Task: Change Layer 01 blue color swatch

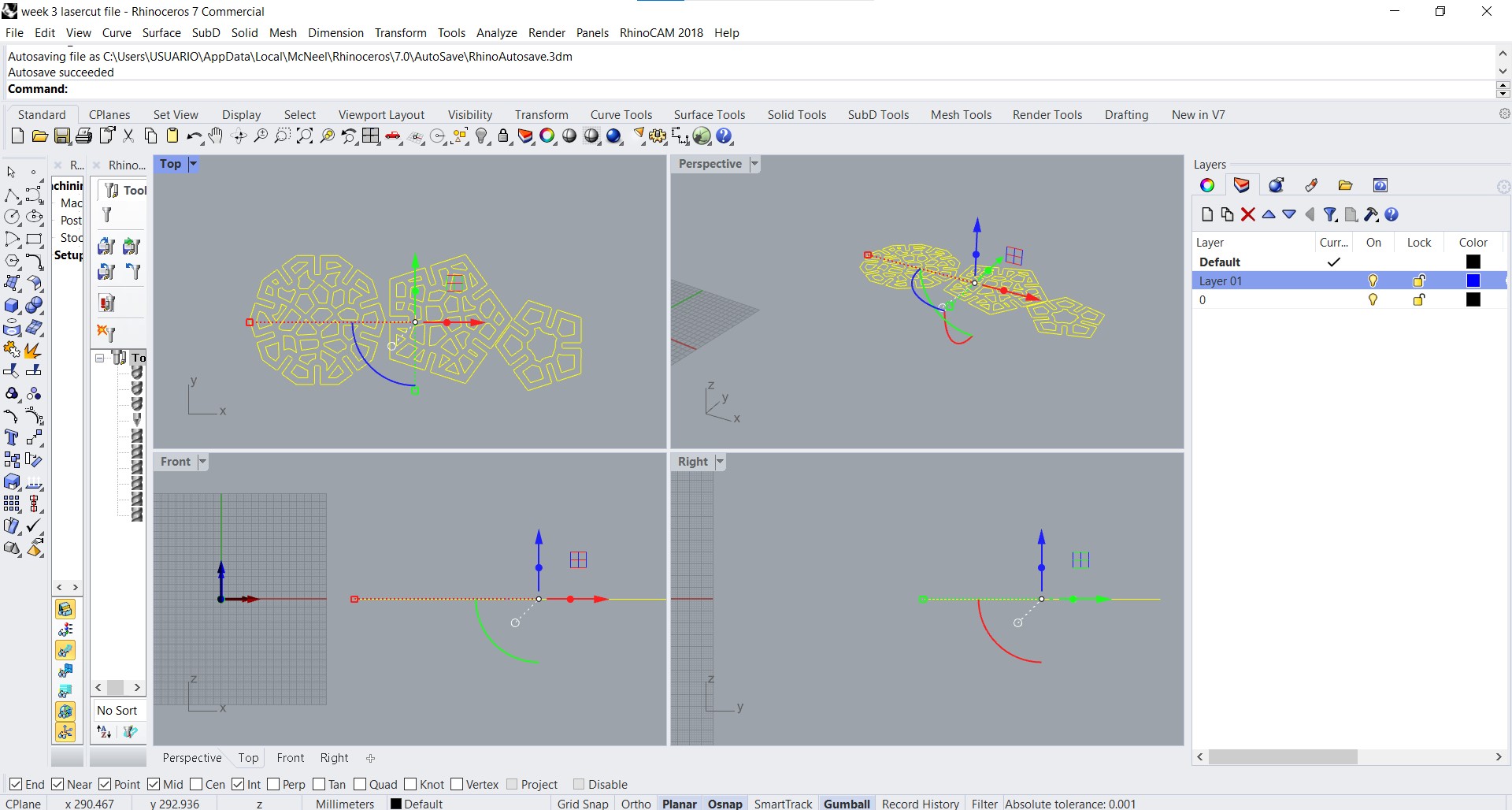Action: pos(1473,281)
